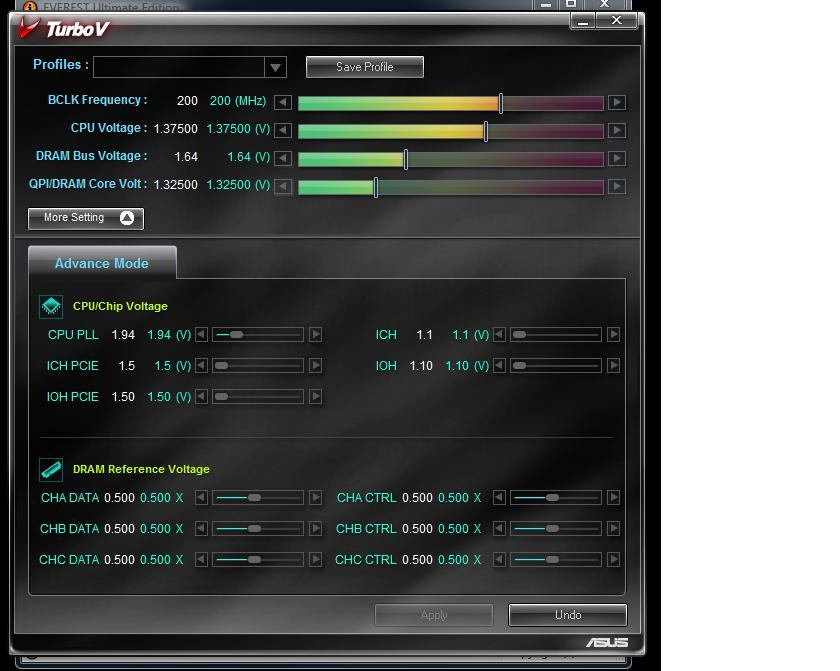
Task: Click the ICH voltage slider track
Action: 556,335
